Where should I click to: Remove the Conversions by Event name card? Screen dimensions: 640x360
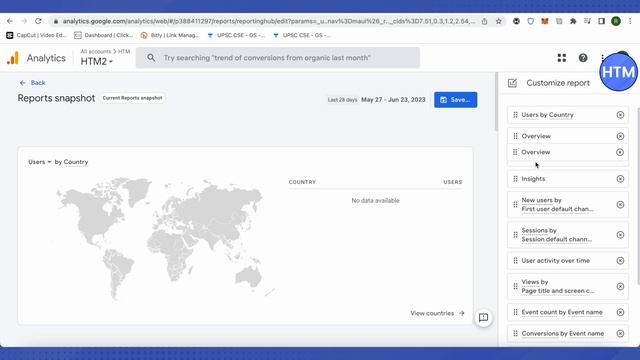click(620, 333)
